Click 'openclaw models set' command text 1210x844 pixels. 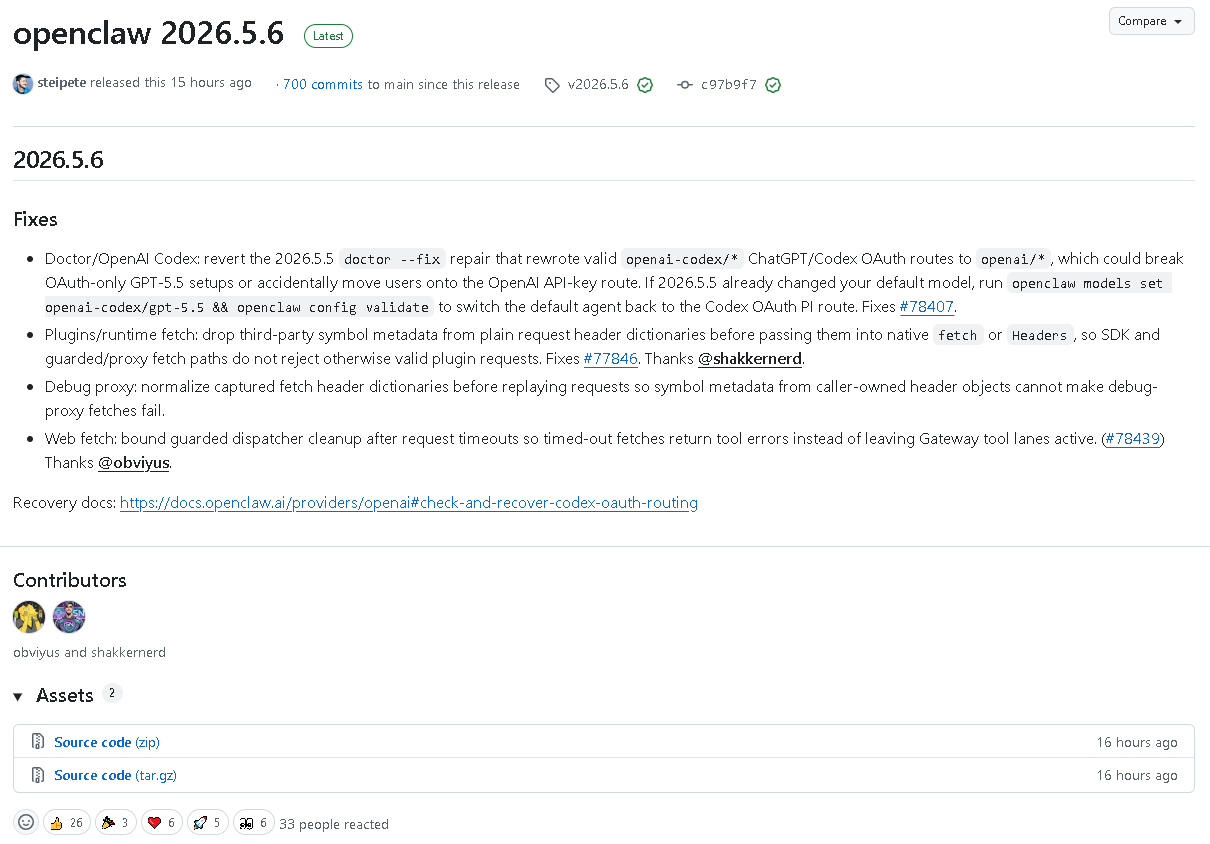coord(1088,283)
